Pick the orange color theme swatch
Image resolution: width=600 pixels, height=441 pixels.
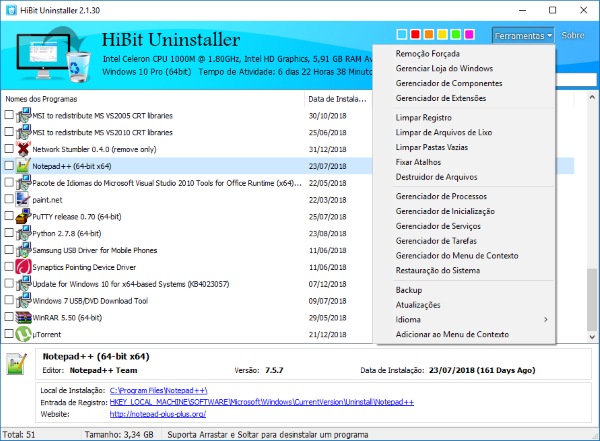(429, 34)
